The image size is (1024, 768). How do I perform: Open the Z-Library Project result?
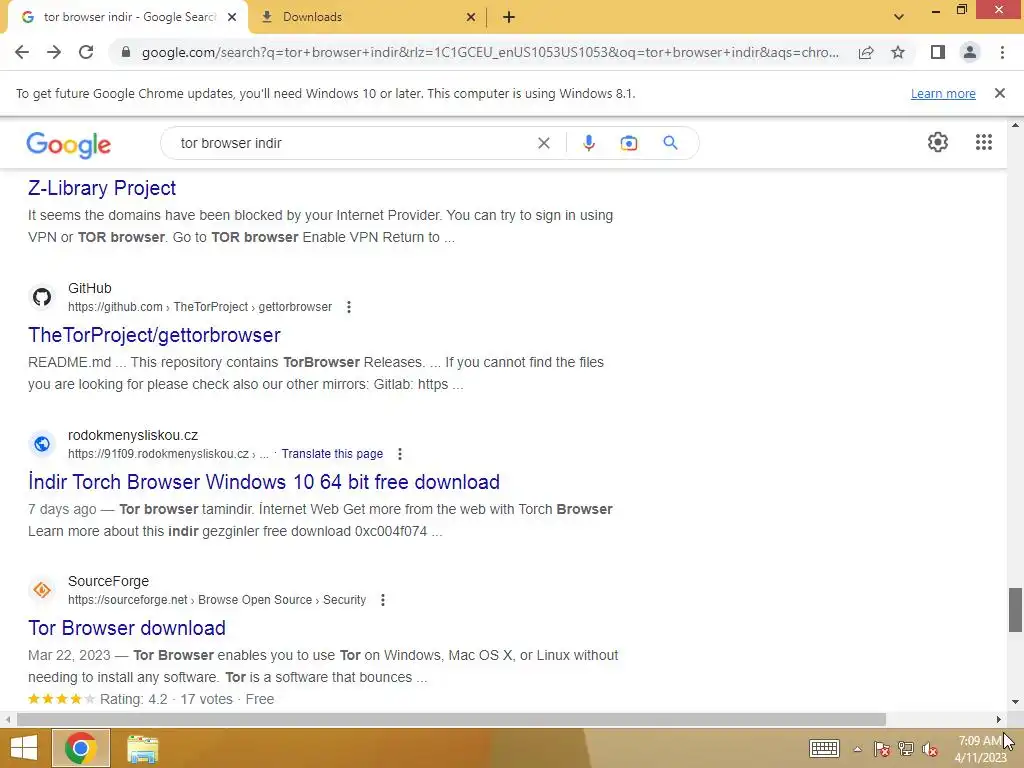tap(102, 188)
